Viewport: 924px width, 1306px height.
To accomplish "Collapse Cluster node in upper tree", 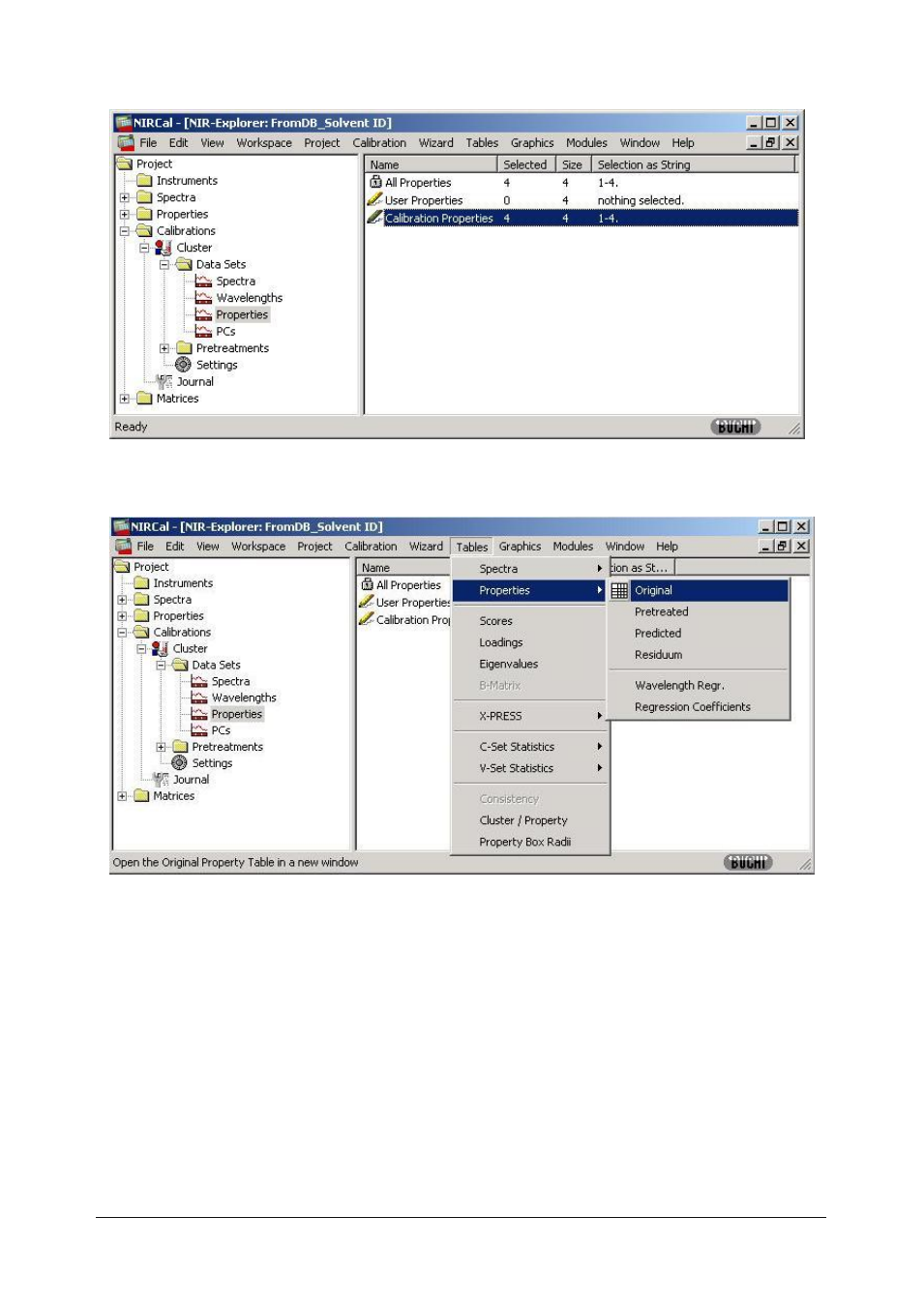I will pyautogui.click(x=144, y=248).
